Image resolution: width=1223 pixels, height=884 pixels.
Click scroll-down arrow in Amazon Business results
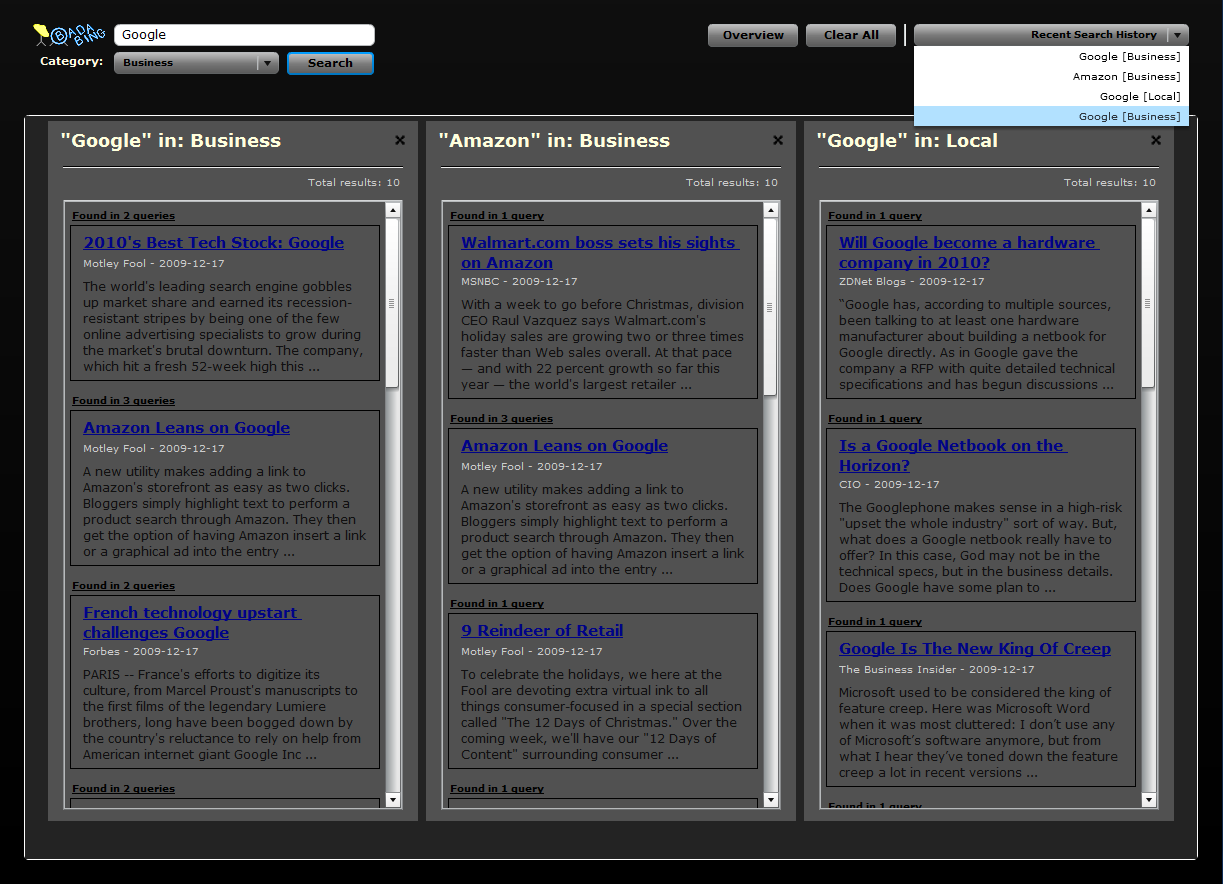(770, 800)
